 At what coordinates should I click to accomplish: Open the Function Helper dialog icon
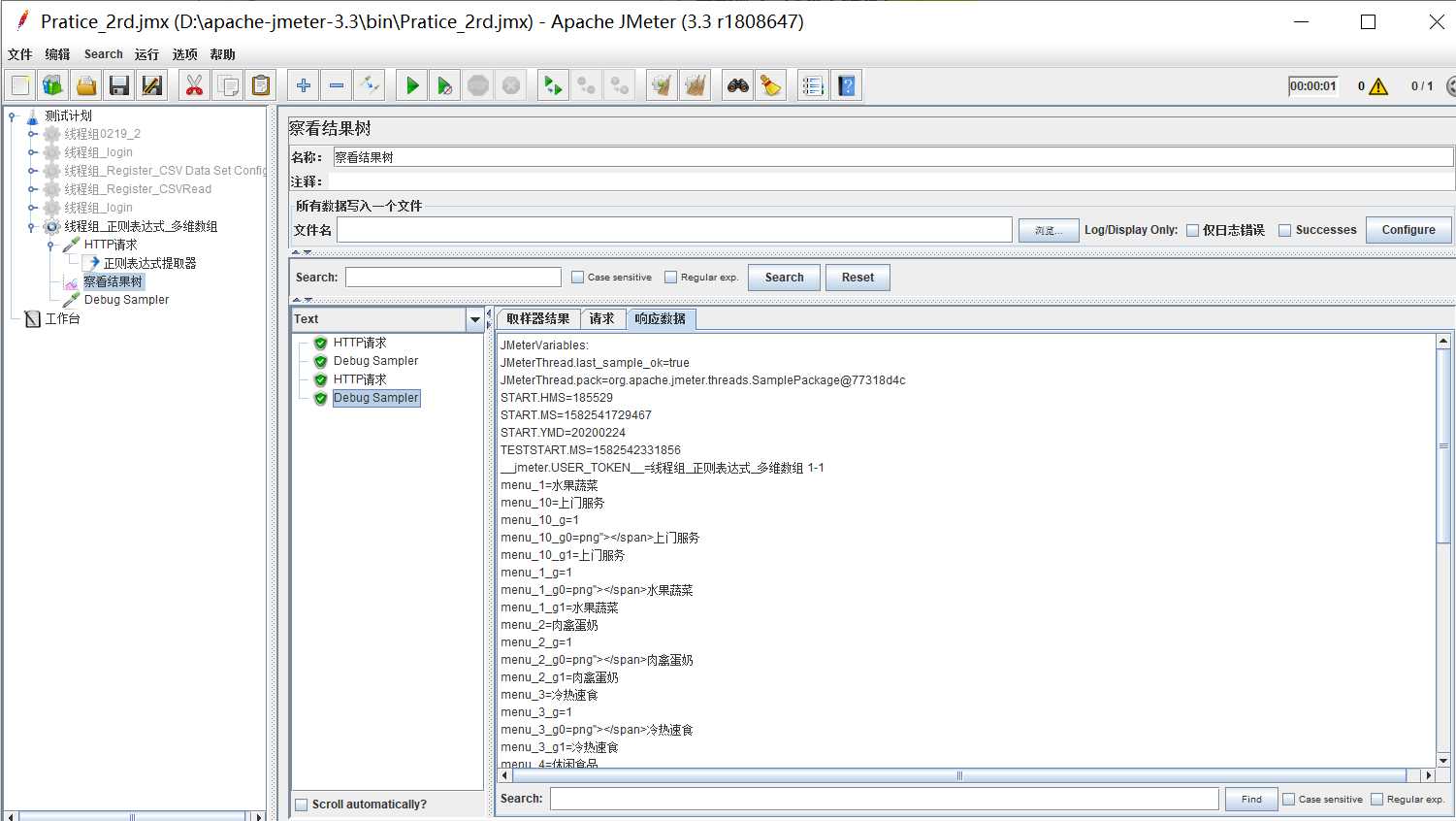(x=814, y=85)
